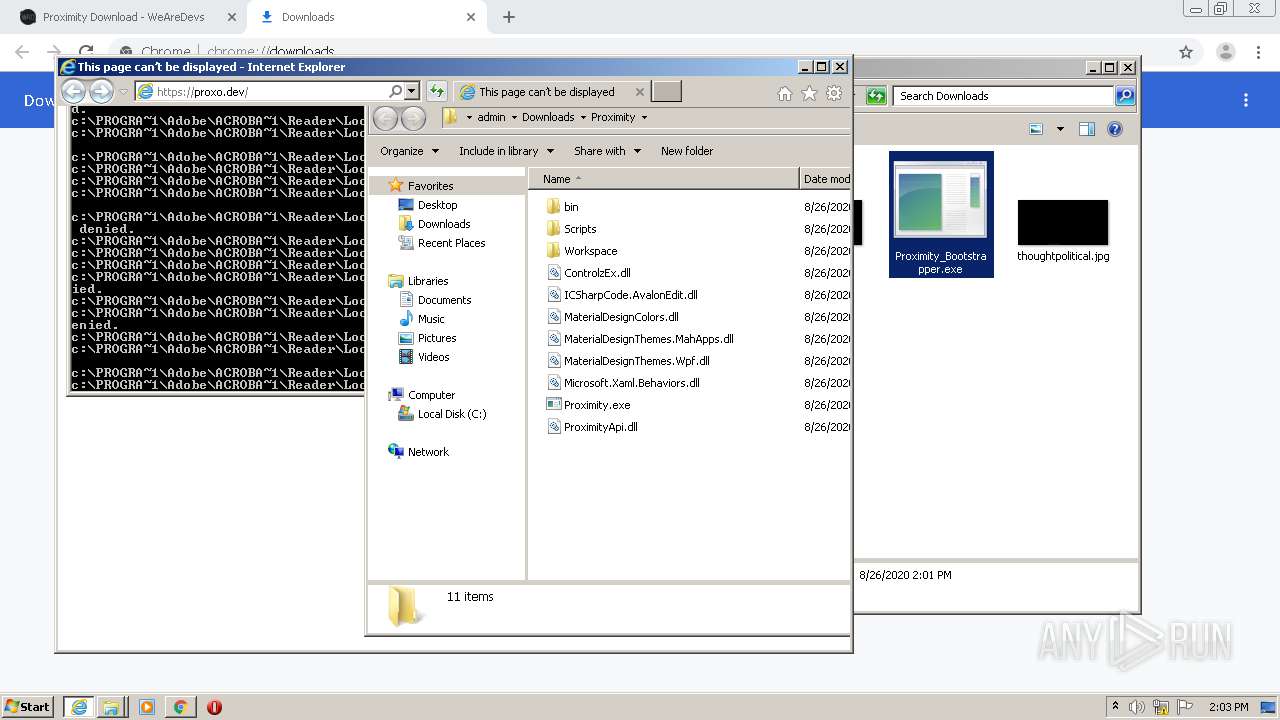The width and height of the screenshot is (1280, 720).
Task: Expand the recent pages arrow beside IE forward button
Action: point(124,92)
